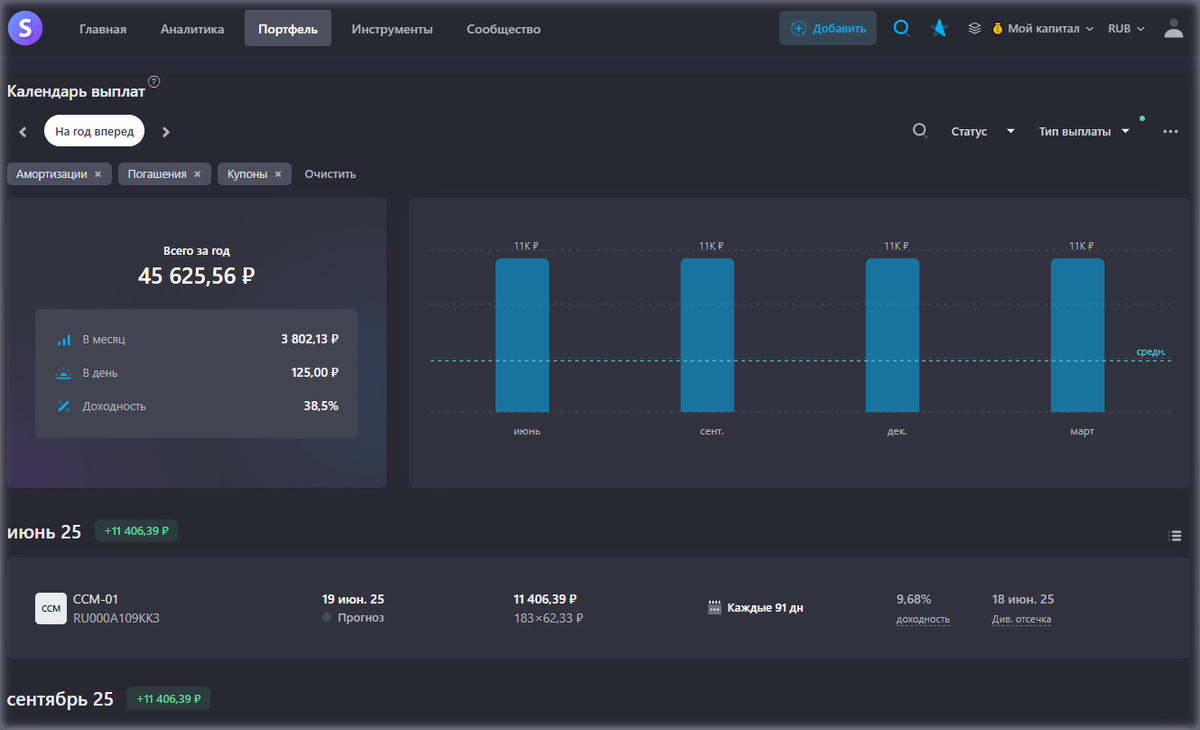Screen dimensions: 1200x730
Task: Expand the Статус filter dropdown
Action: point(983,131)
